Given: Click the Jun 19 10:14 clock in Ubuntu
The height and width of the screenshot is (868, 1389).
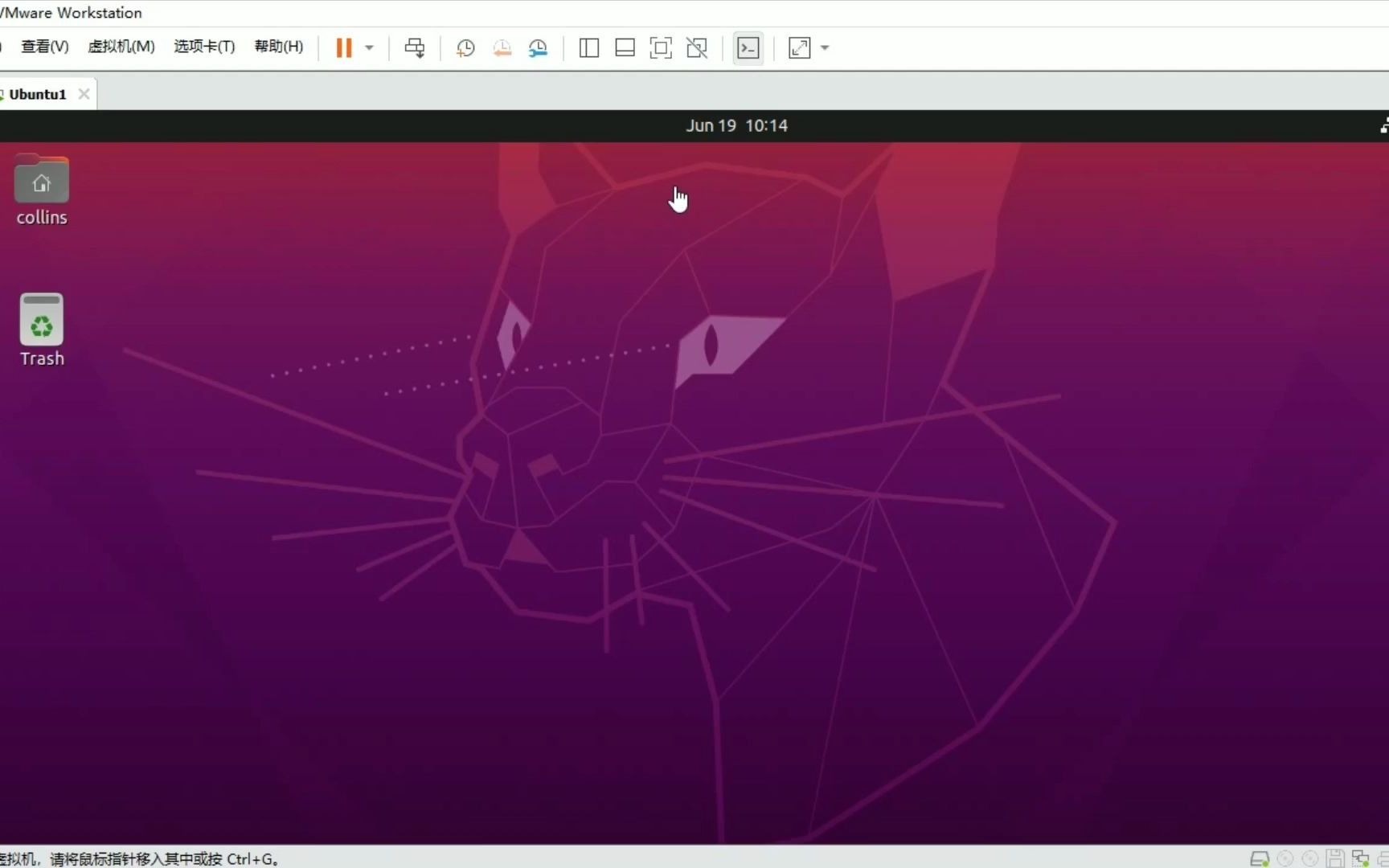Looking at the screenshot, I should tap(736, 125).
